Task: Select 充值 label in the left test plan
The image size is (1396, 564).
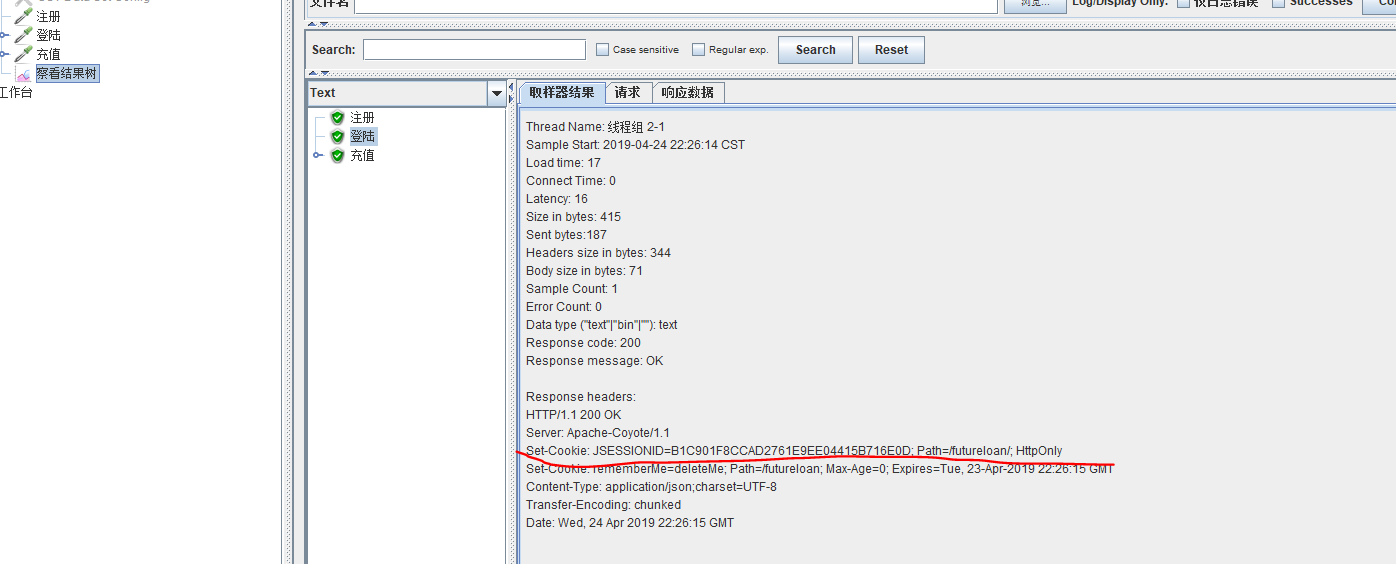Action: click(48, 54)
